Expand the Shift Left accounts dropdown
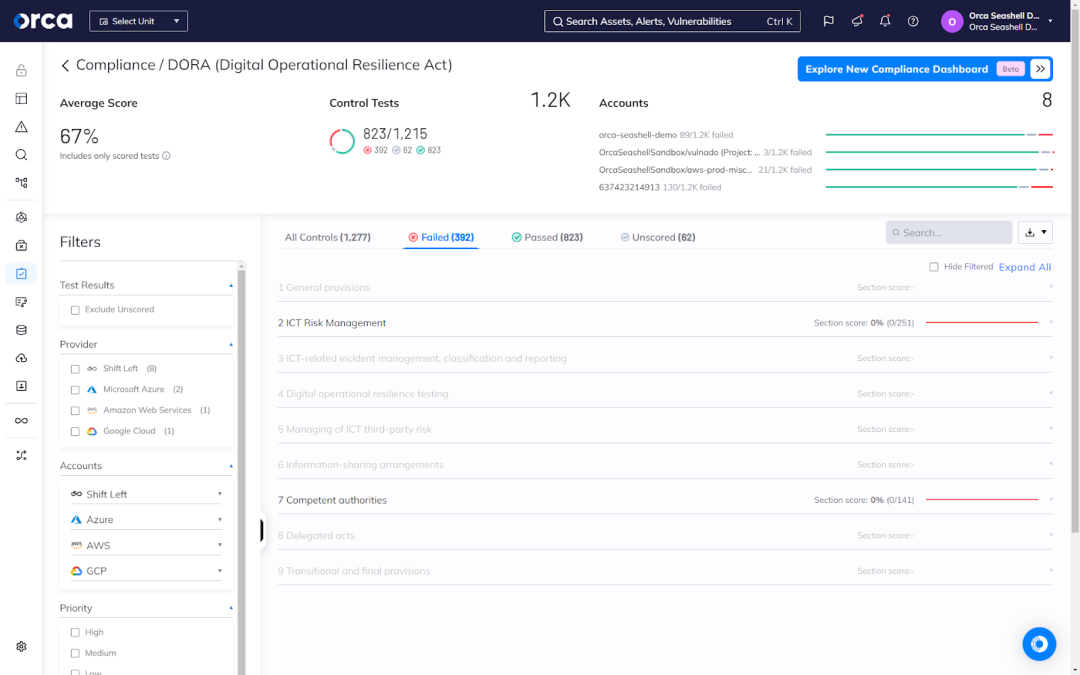Image resolution: width=1080 pixels, height=675 pixels. coord(146,494)
